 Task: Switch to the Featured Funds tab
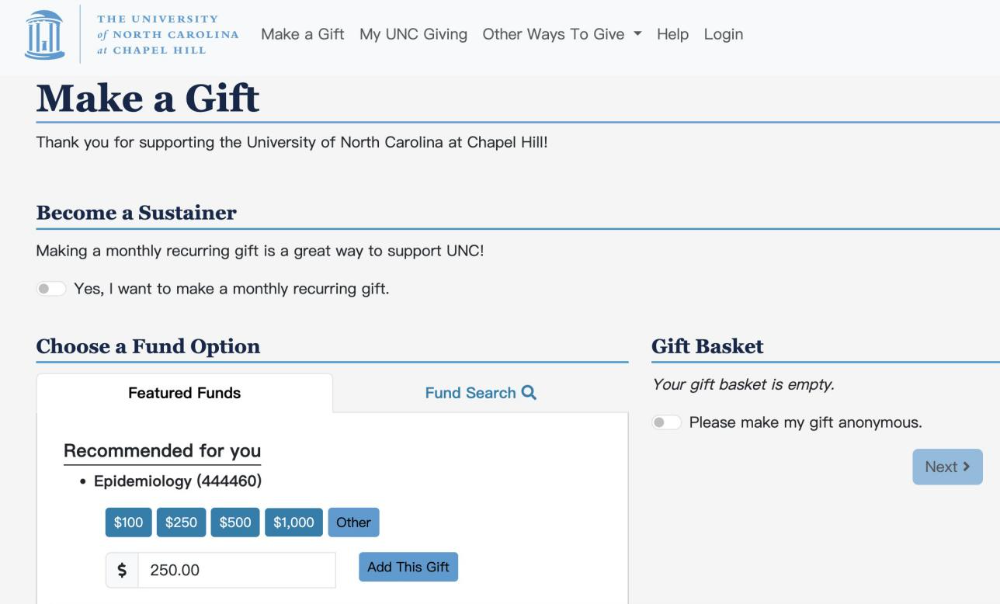184,393
